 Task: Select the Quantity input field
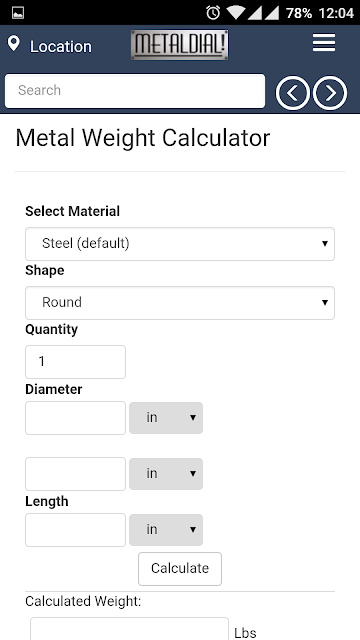76,362
